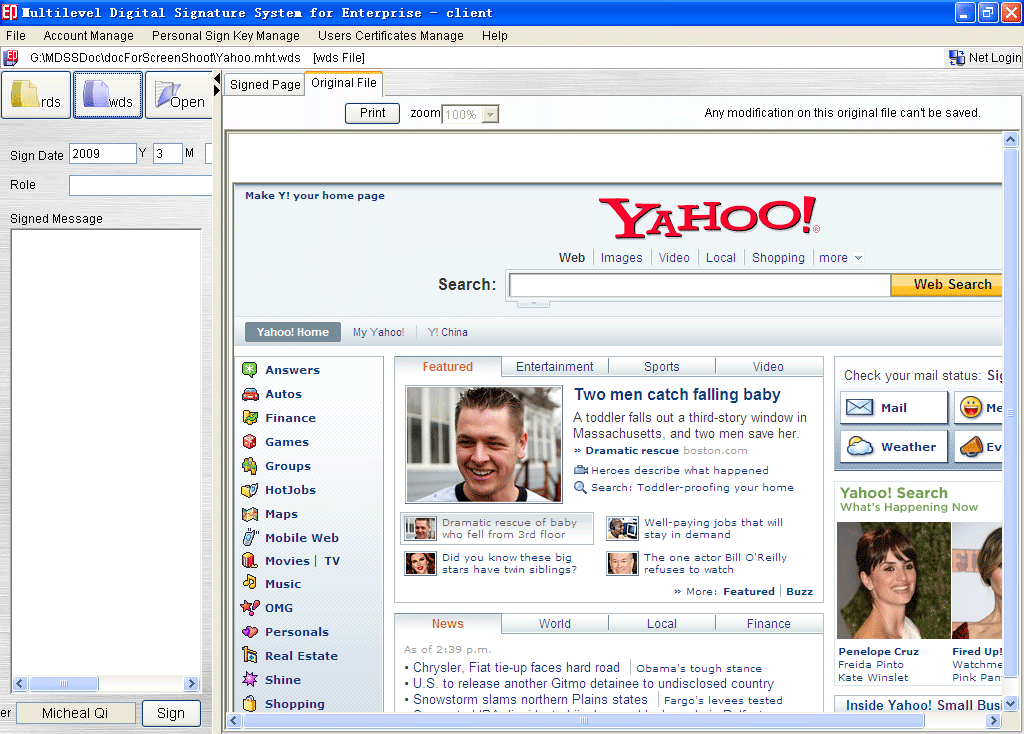Click the Print button

[x=372, y=113]
